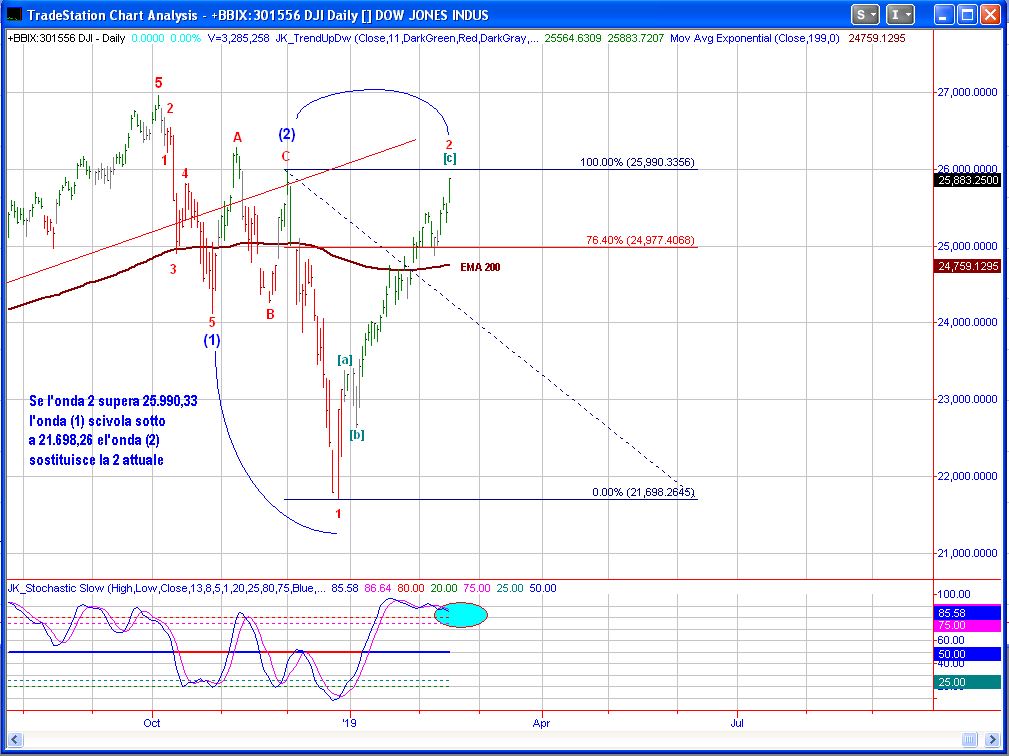This screenshot has height=756, width=1009.
Task: Select the cyan ellipse on stochastic panel
Action: point(461,615)
